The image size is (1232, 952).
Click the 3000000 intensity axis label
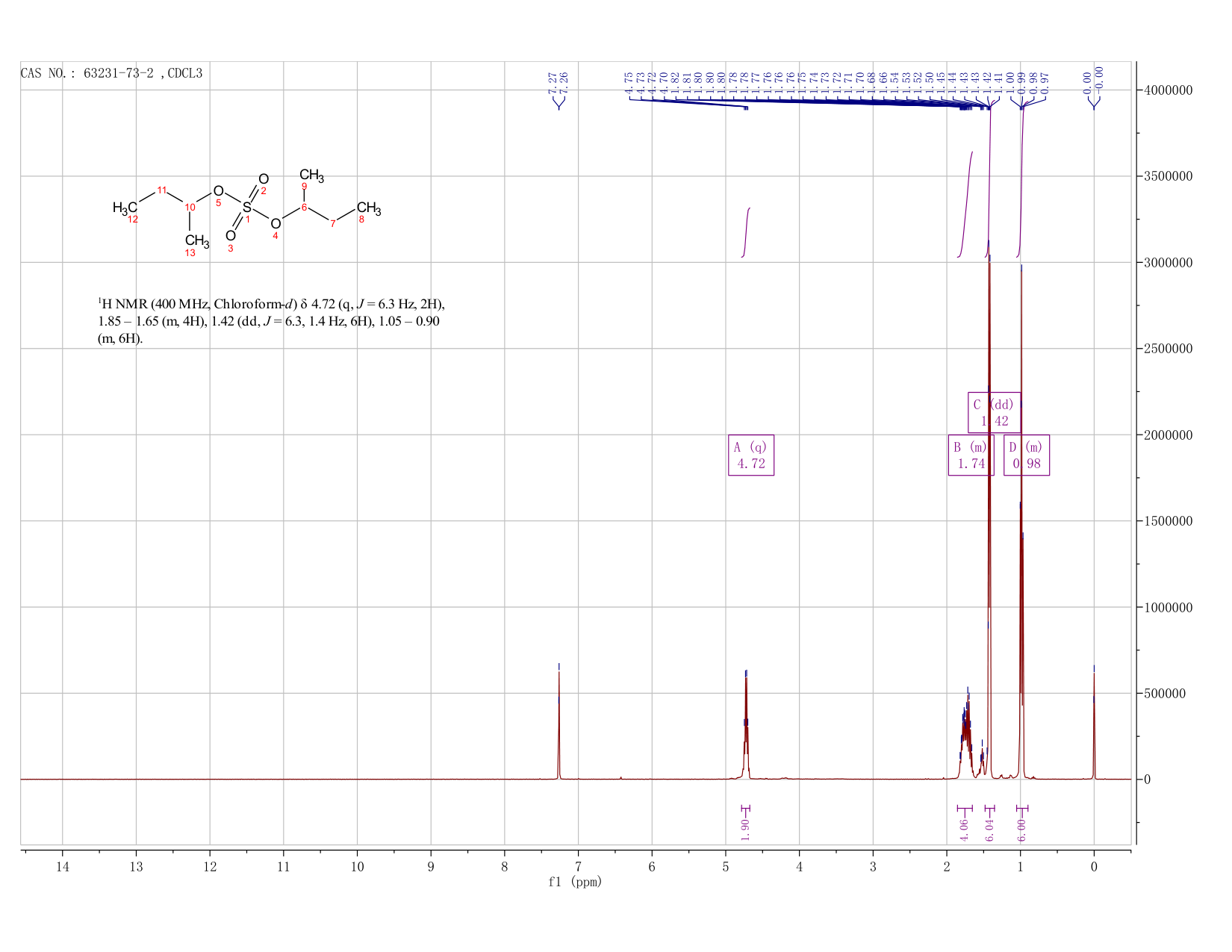pos(1168,263)
